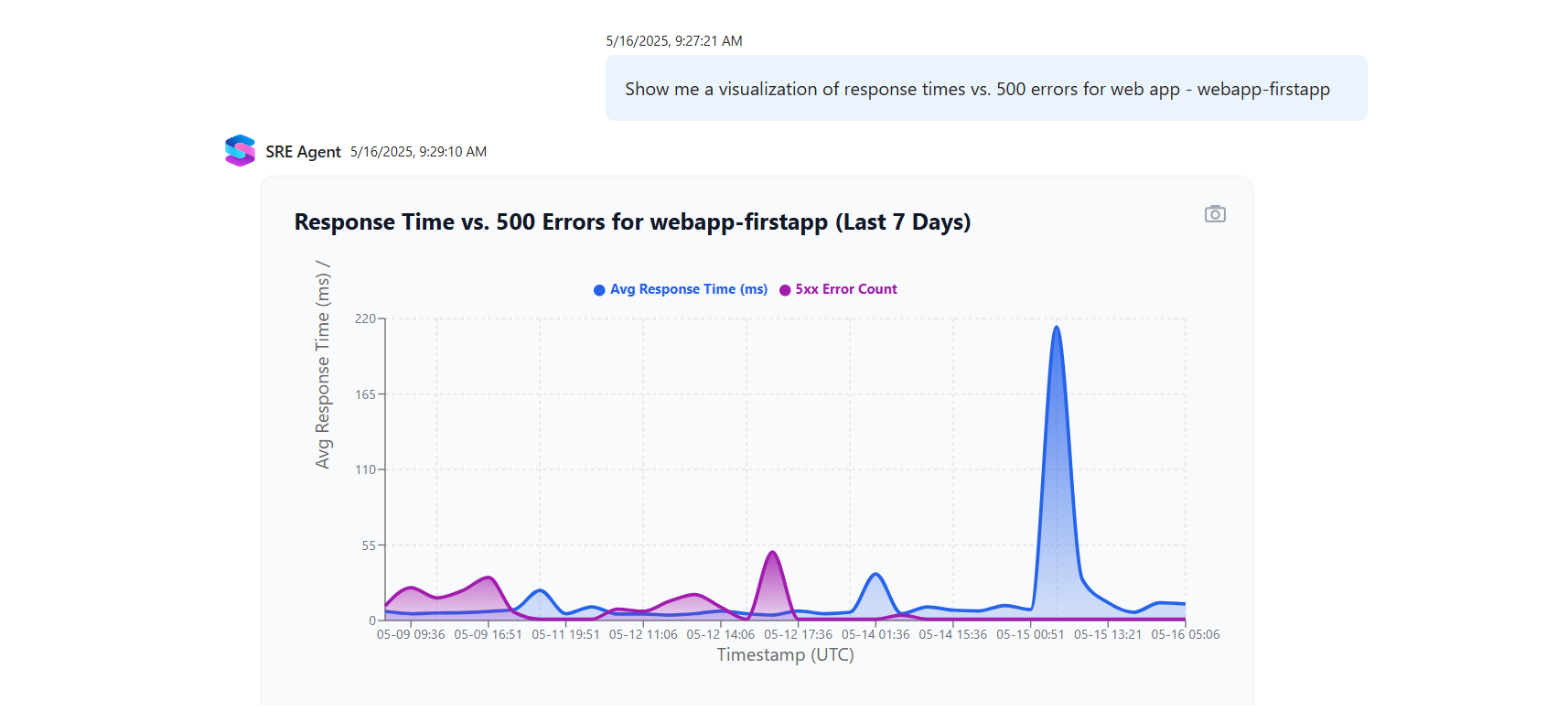Click the Timestamp (UTC) axis title
The image size is (1568, 723).
[x=785, y=655]
